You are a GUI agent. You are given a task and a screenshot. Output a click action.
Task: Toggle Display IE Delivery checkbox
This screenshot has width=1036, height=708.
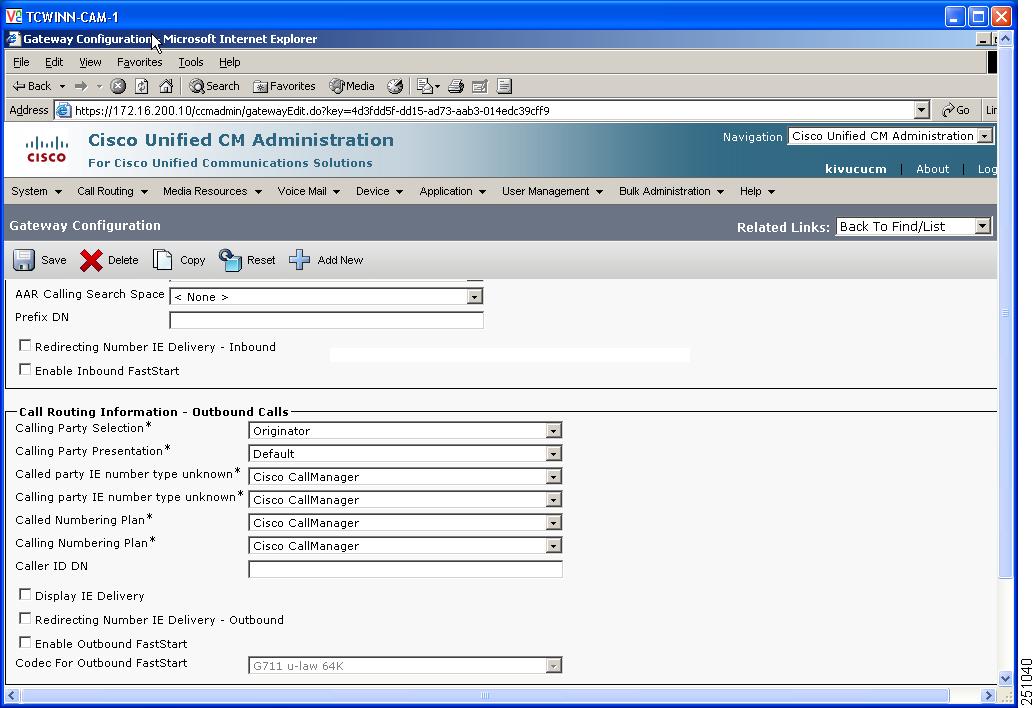tap(25, 594)
